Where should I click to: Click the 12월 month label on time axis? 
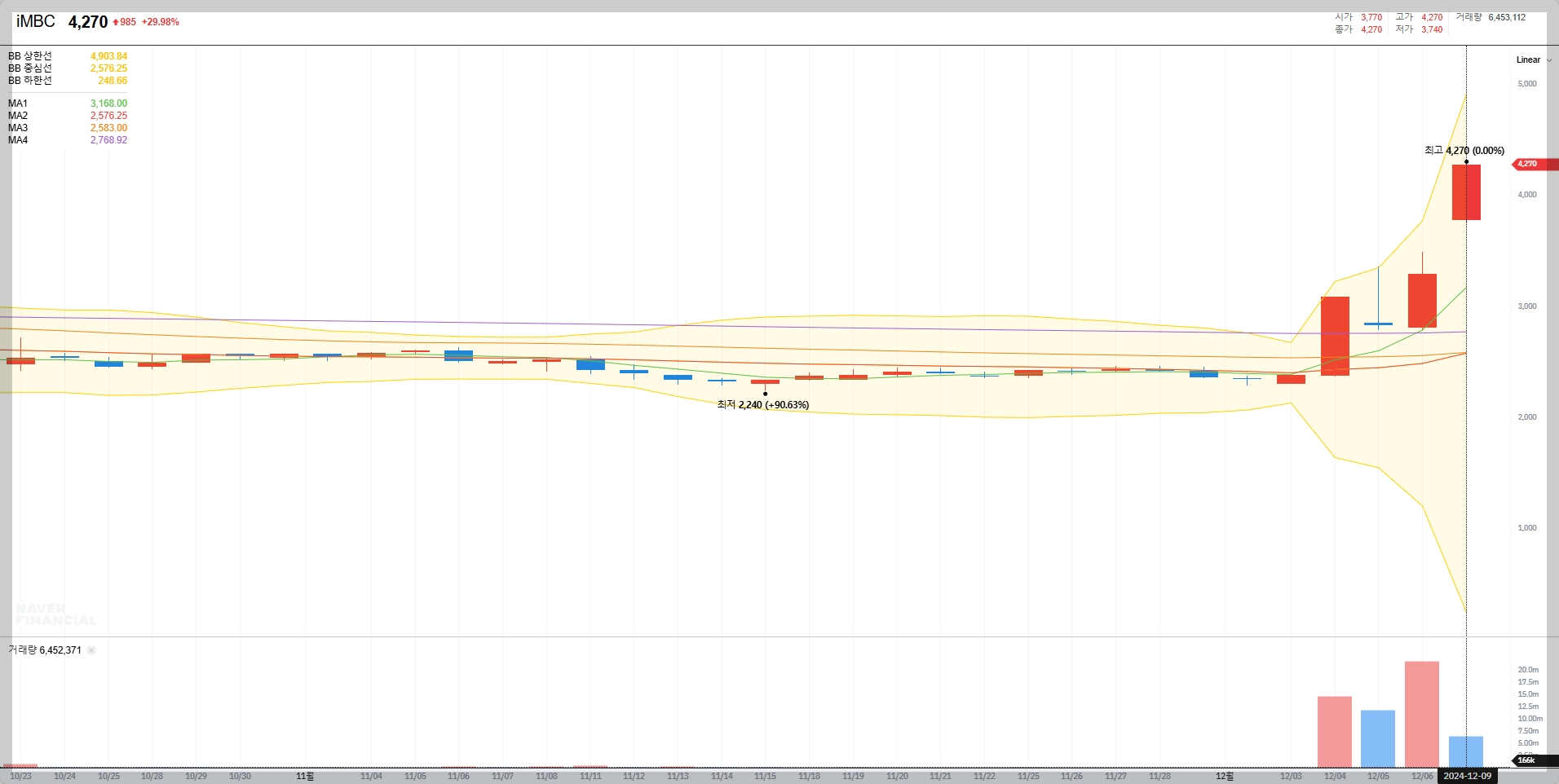pos(1225,777)
